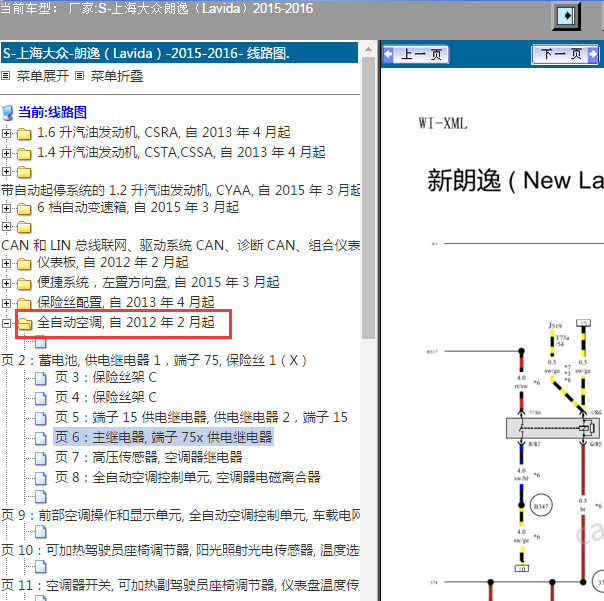This screenshot has height=601, width=604.
Task: Click the document icon of 页 4
Action: click(x=40, y=398)
